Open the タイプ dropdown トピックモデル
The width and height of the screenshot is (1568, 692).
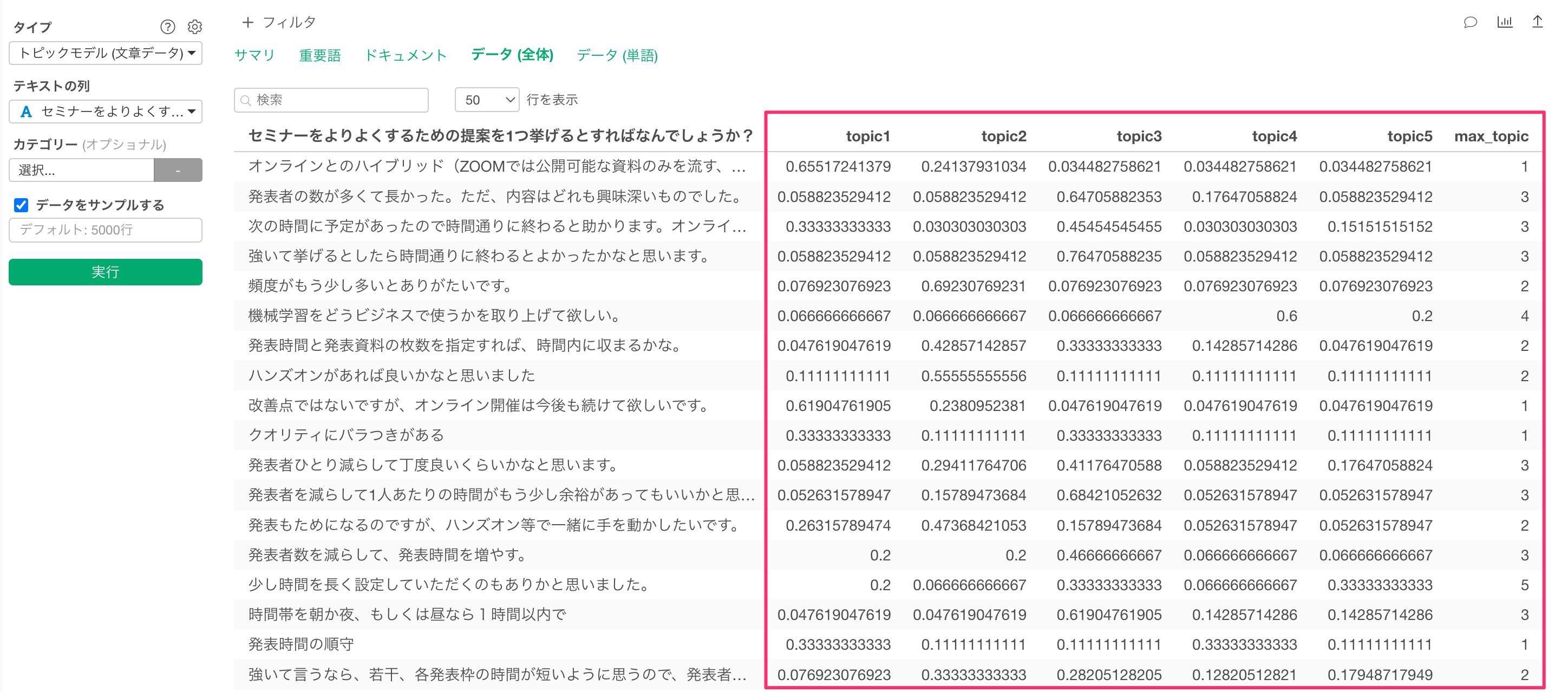[x=105, y=53]
